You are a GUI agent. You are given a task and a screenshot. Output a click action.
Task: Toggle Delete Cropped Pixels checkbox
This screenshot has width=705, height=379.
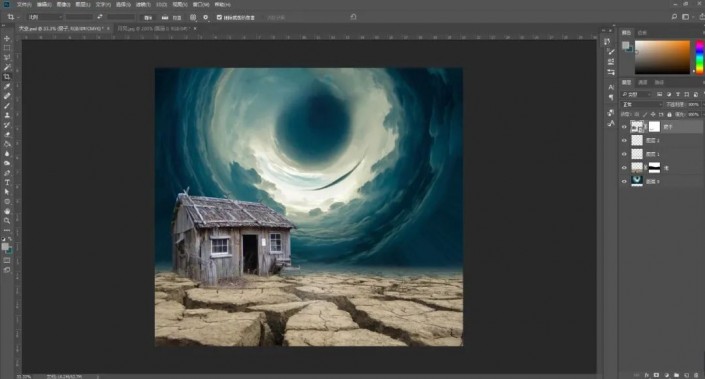(x=219, y=17)
